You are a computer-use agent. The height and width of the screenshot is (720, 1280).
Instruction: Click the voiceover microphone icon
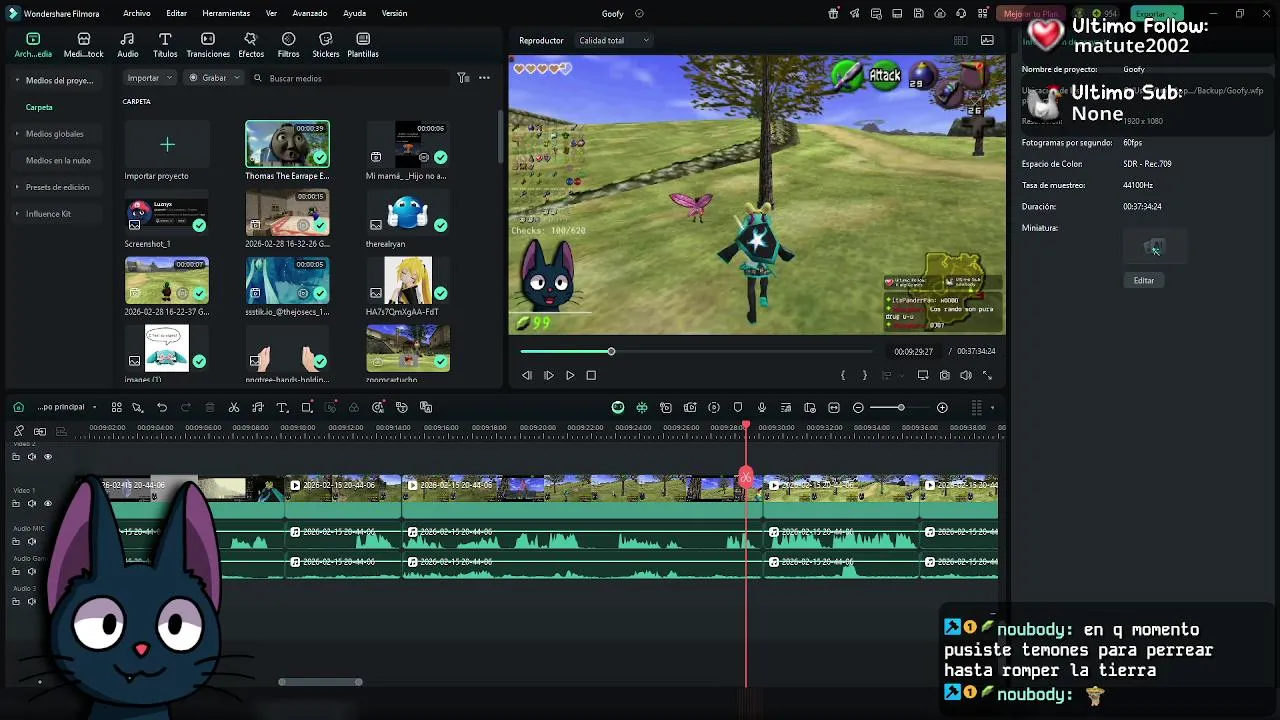click(x=762, y=408)
